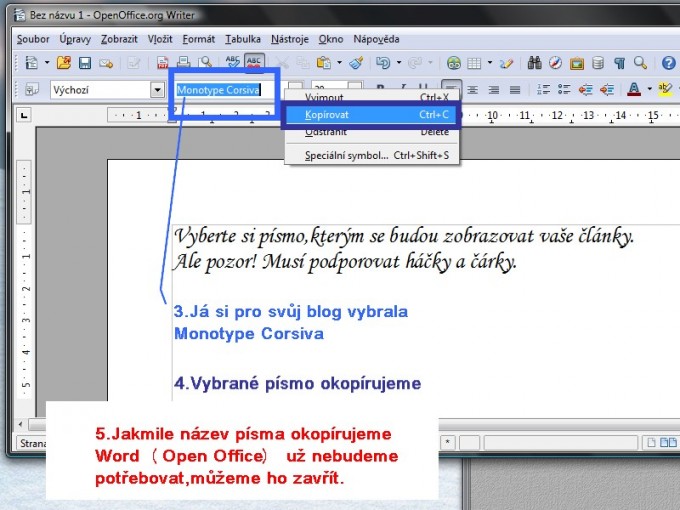Open the Undo history dropdown arrow
The image size is (680, 510).
pos(399,63)
